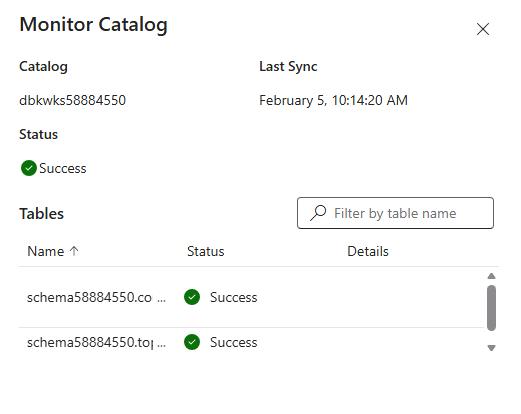Click the scroll up arrow in table list
The height and width of the screenshot is (414, 521).
click(x=491, y=276)
